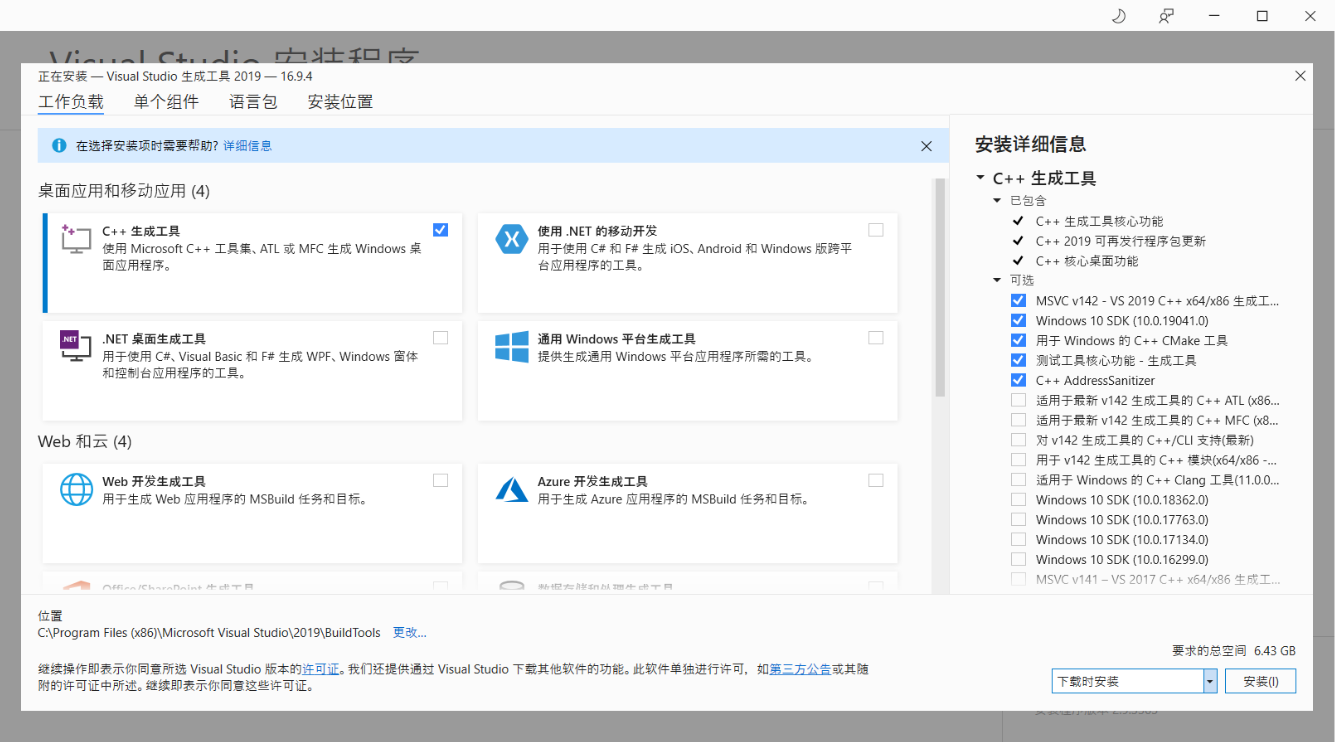Open the 许可证 link
This screenshot has height=742, width=1335.
point(321,669)
